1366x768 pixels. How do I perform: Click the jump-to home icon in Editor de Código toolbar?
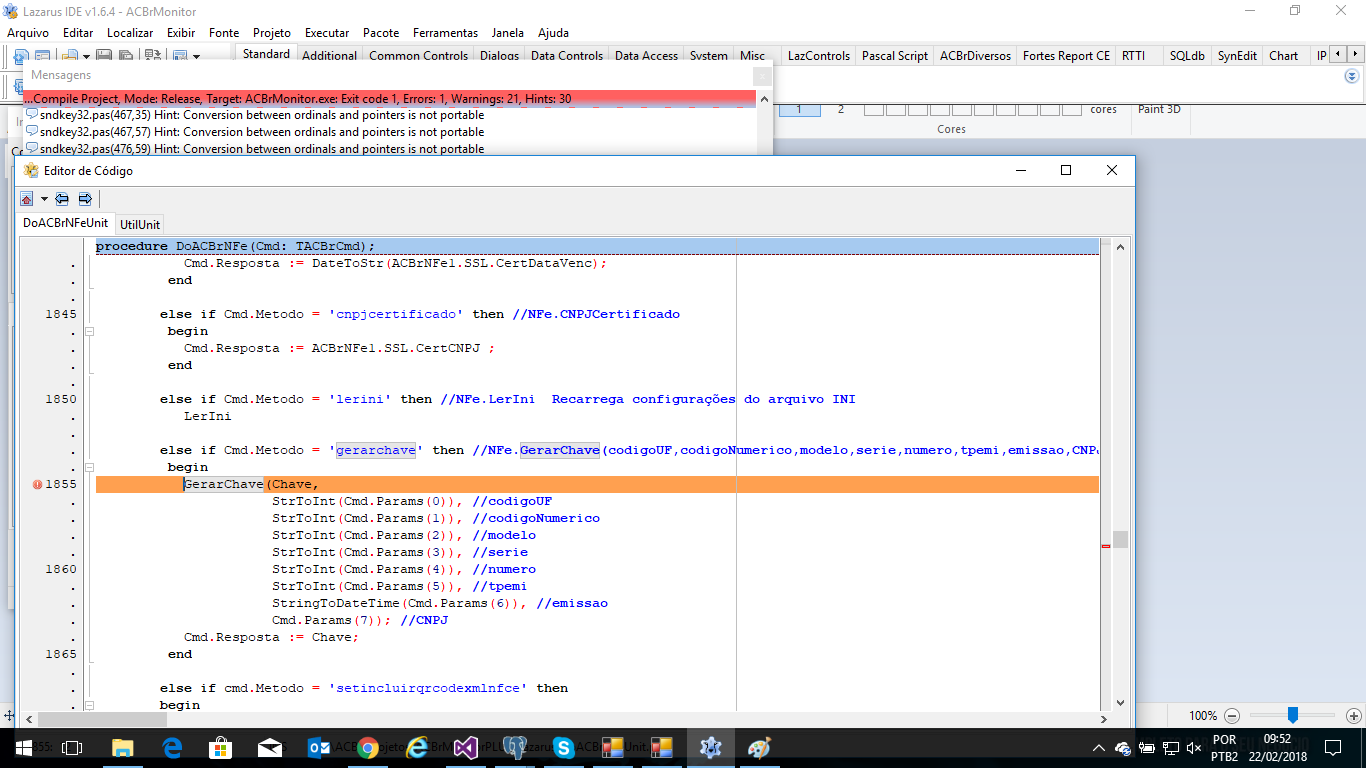point(27,198)
